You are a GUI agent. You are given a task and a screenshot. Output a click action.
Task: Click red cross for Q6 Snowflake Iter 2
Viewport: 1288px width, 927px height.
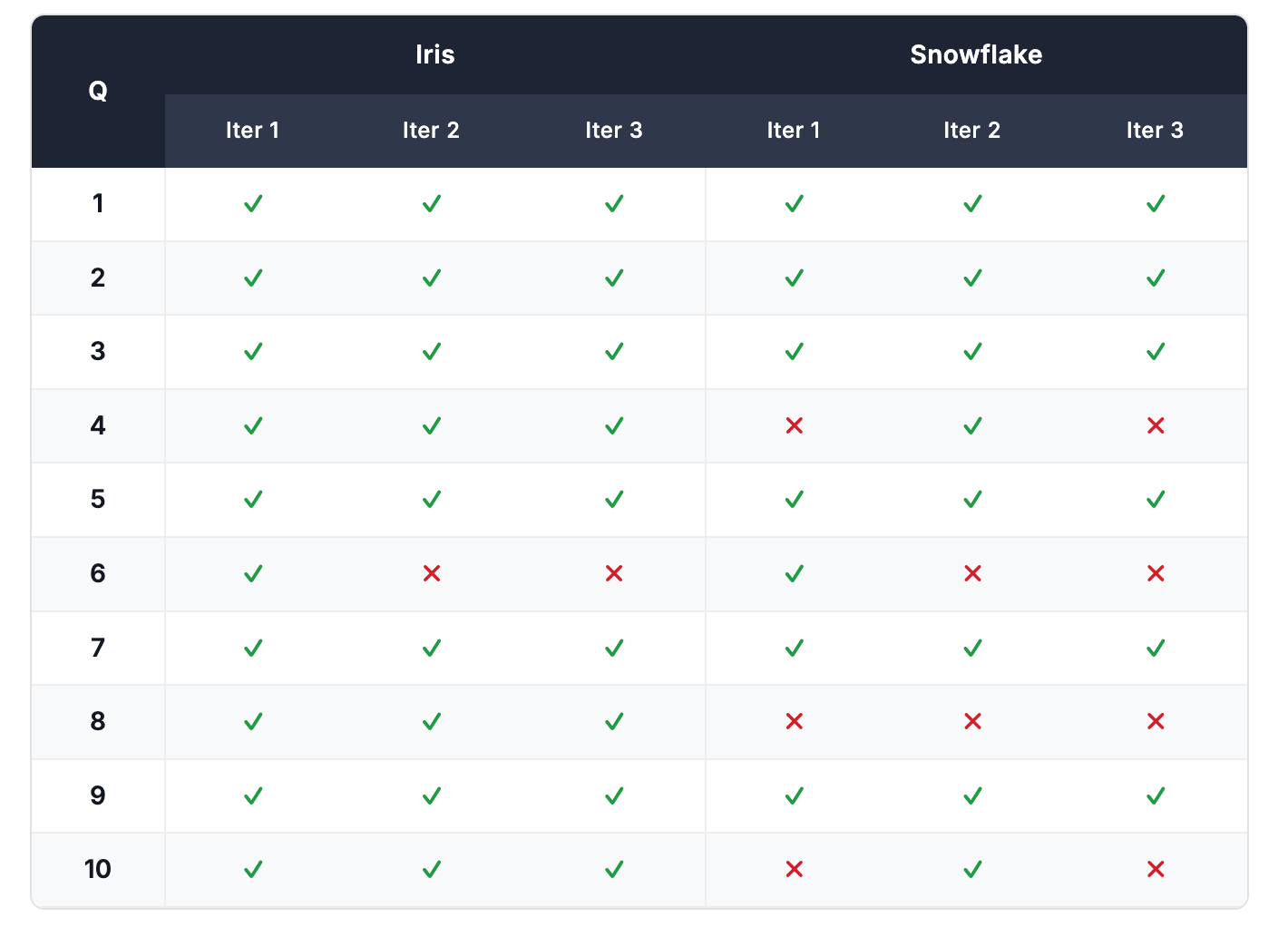[973, 573]
